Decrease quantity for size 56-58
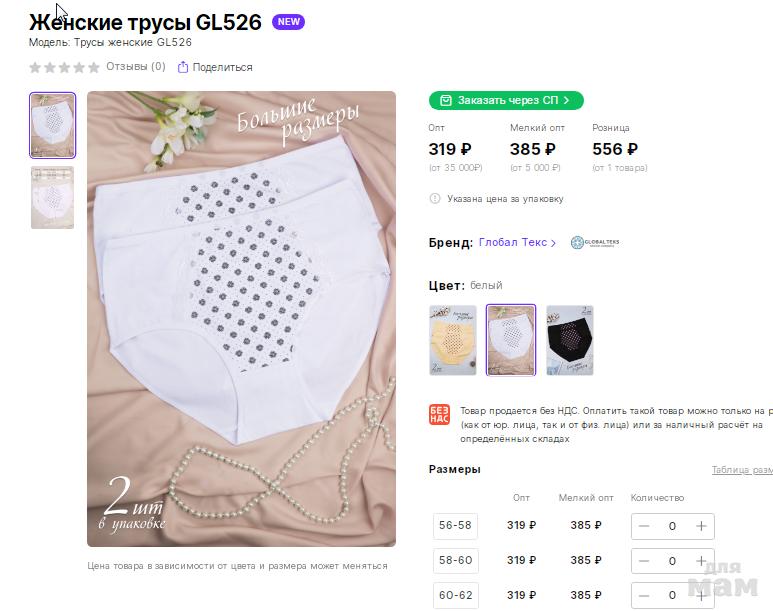This screenshot has height=611, width=773. (644, 526)
